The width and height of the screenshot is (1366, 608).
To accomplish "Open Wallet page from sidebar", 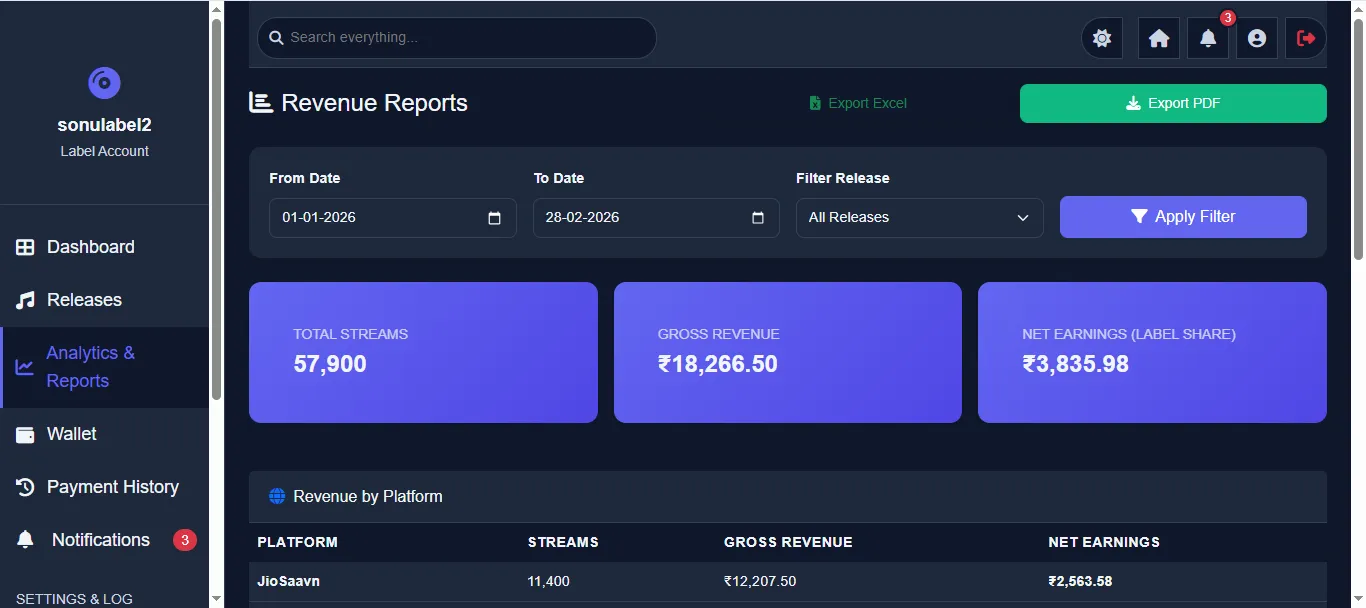I will click(104, 434).
